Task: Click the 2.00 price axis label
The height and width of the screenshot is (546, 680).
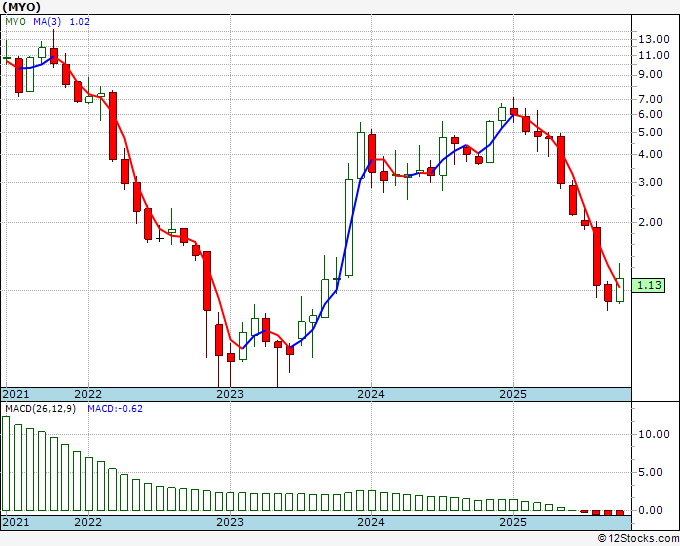Action: click(651, 223)
